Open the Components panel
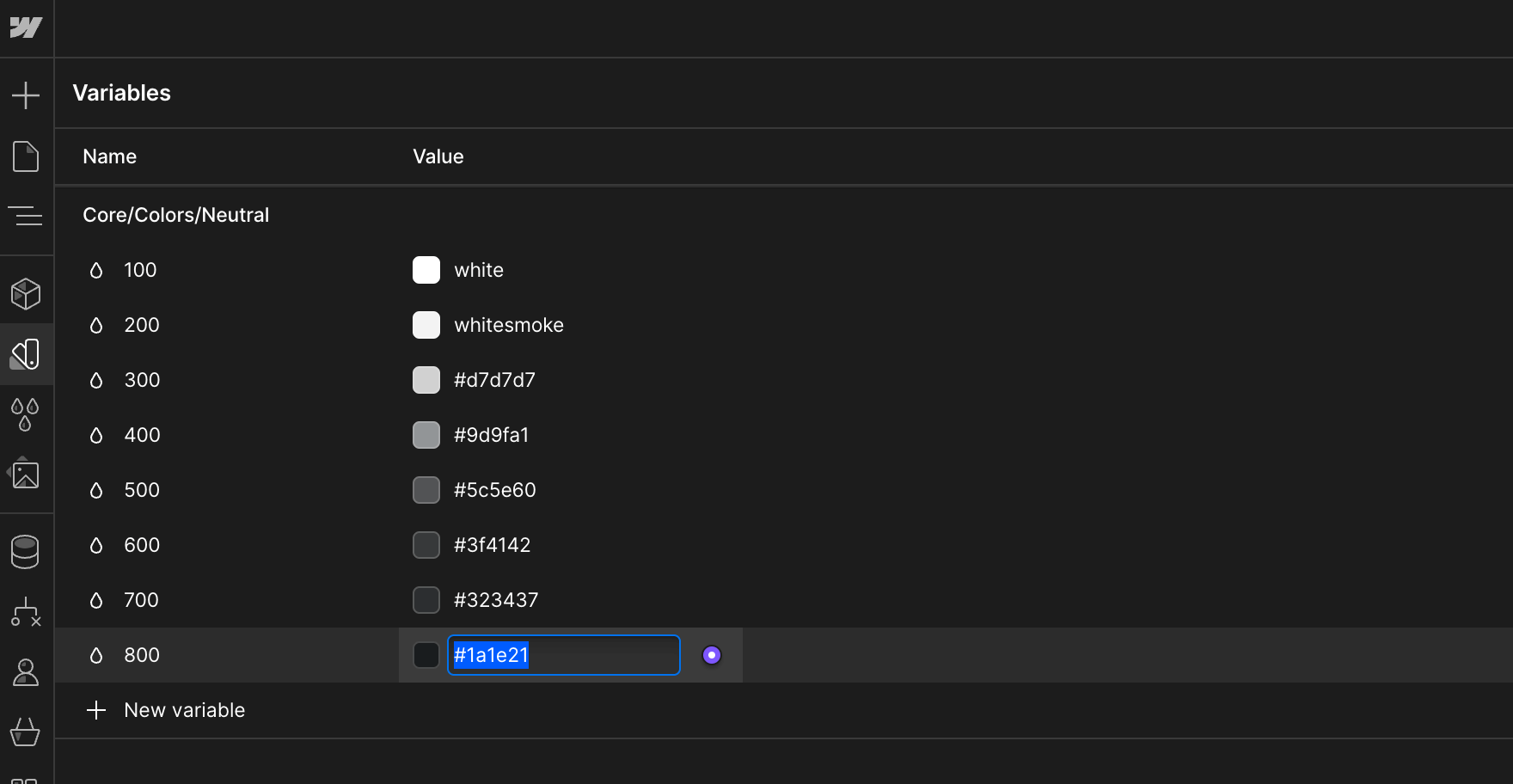Screen dimensions: 1513x784 pos(27,292)
